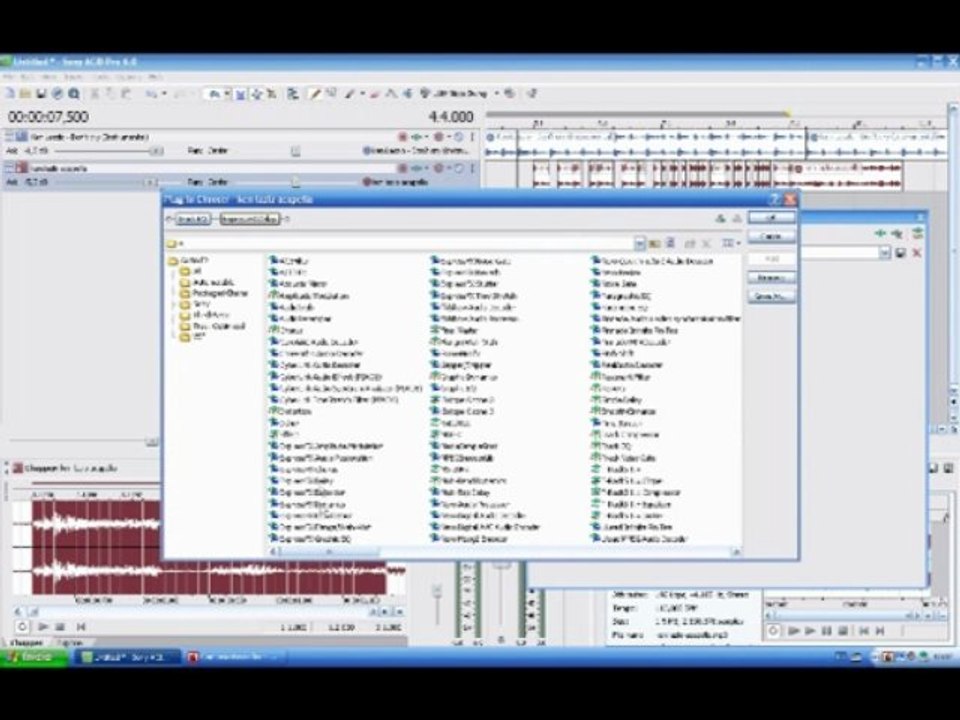Click the Save project toolbar icon
The image size is (960, 720).
[41, 94]
